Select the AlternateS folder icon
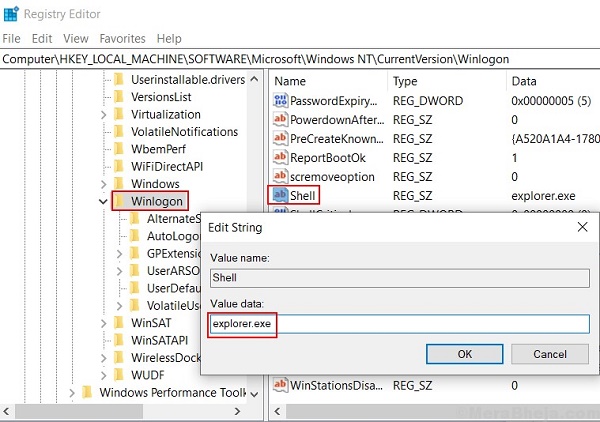Viewport: 600px width, 422px height. pyautogui.click(x=135, y=219)
